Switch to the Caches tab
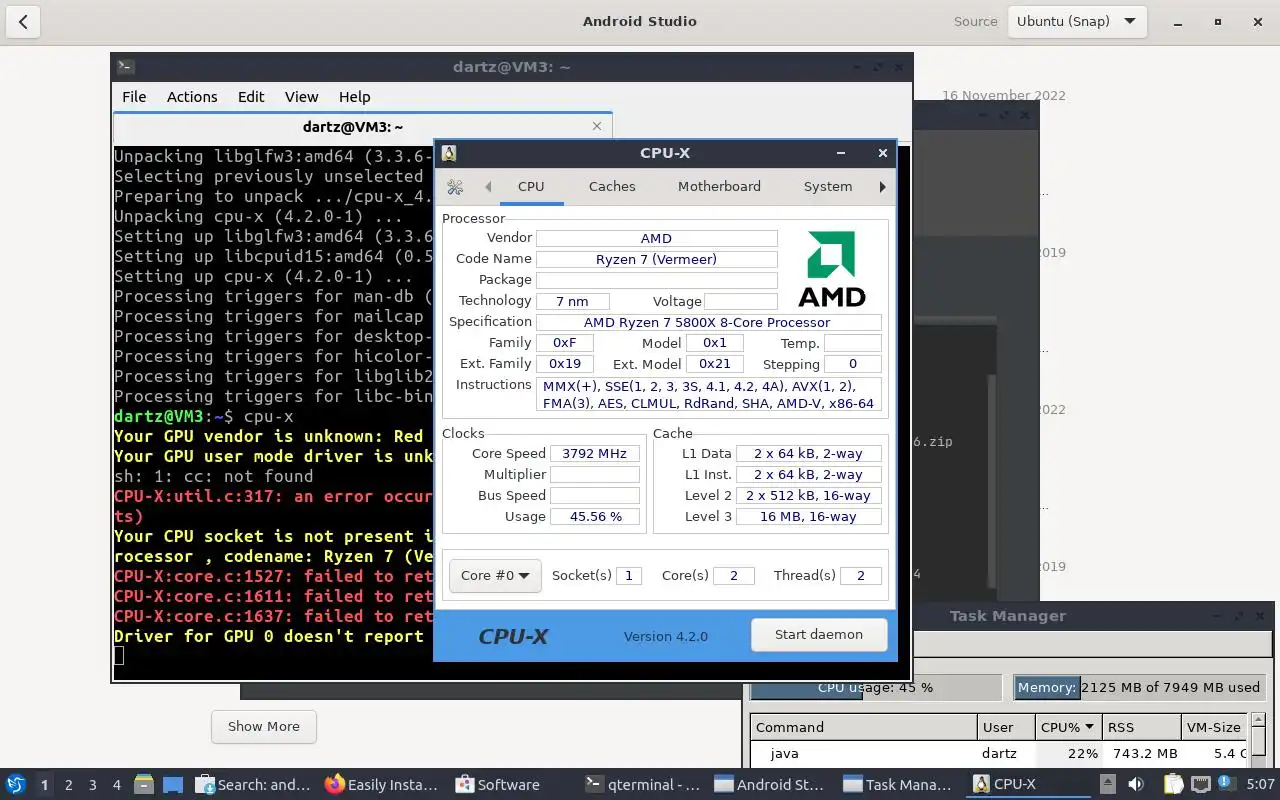The image size is (1280, 800). click(612, 187)
